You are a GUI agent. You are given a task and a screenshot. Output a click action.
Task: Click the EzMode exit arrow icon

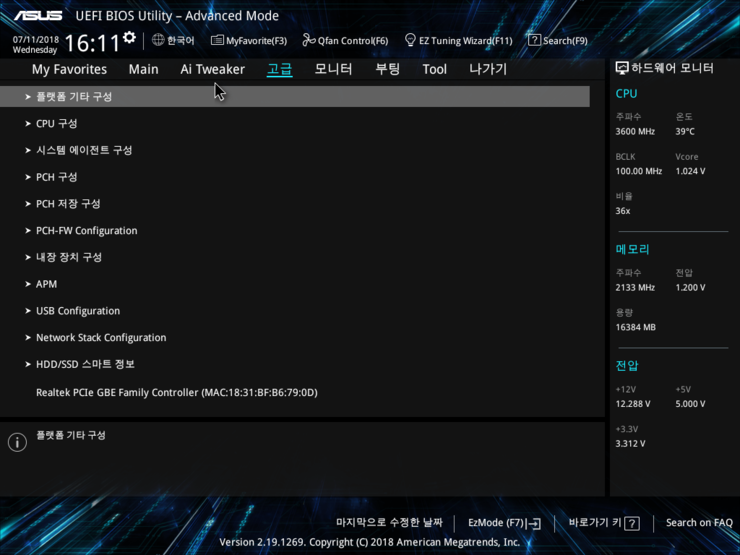pos(534,523)
